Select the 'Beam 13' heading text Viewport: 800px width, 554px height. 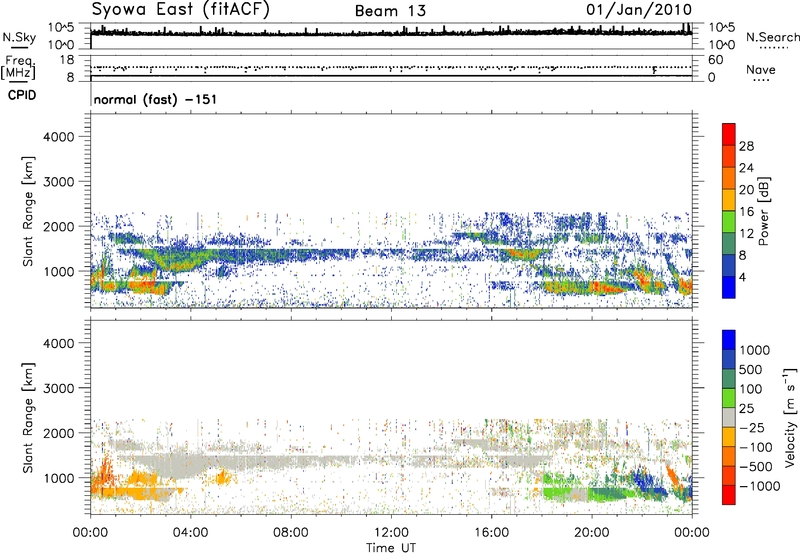pyautogui.click(x=390, y=11)
